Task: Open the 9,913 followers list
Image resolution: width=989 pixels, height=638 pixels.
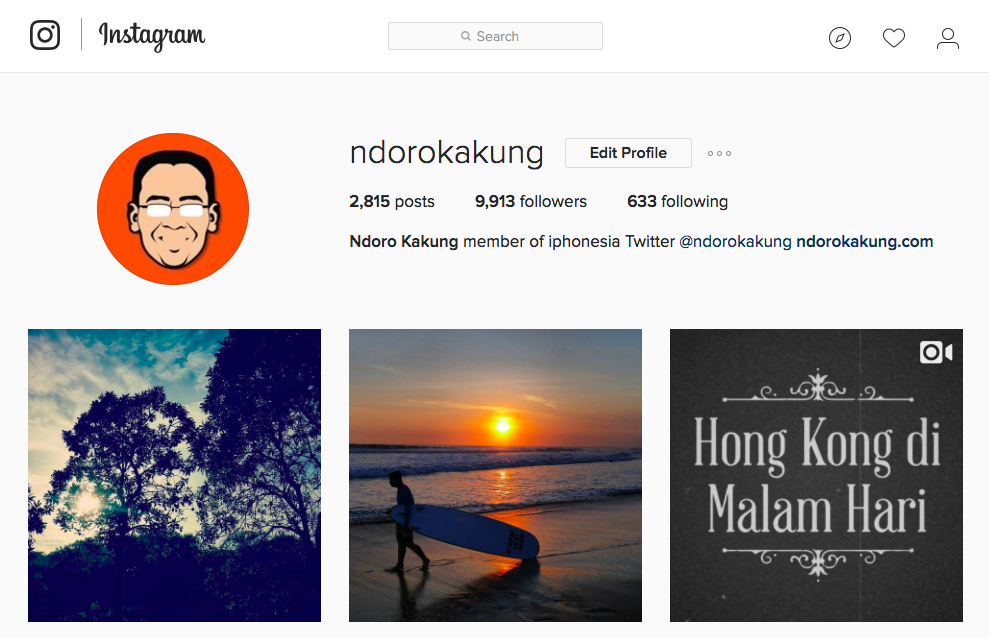Action: click(x=530, y=202)
